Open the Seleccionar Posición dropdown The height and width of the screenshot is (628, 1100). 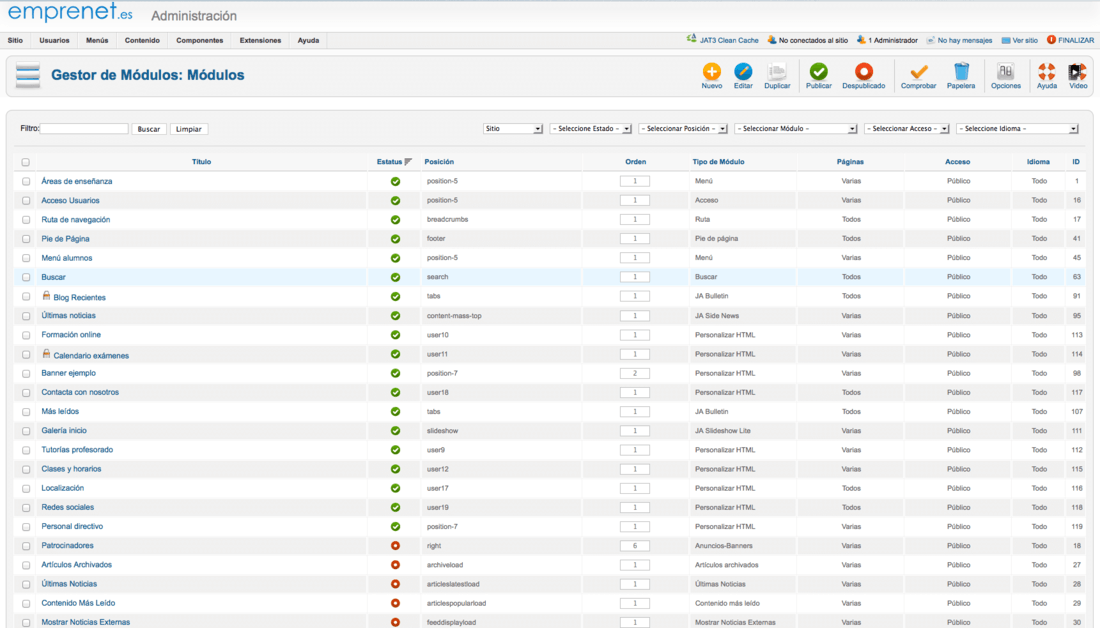pos(683,128)
